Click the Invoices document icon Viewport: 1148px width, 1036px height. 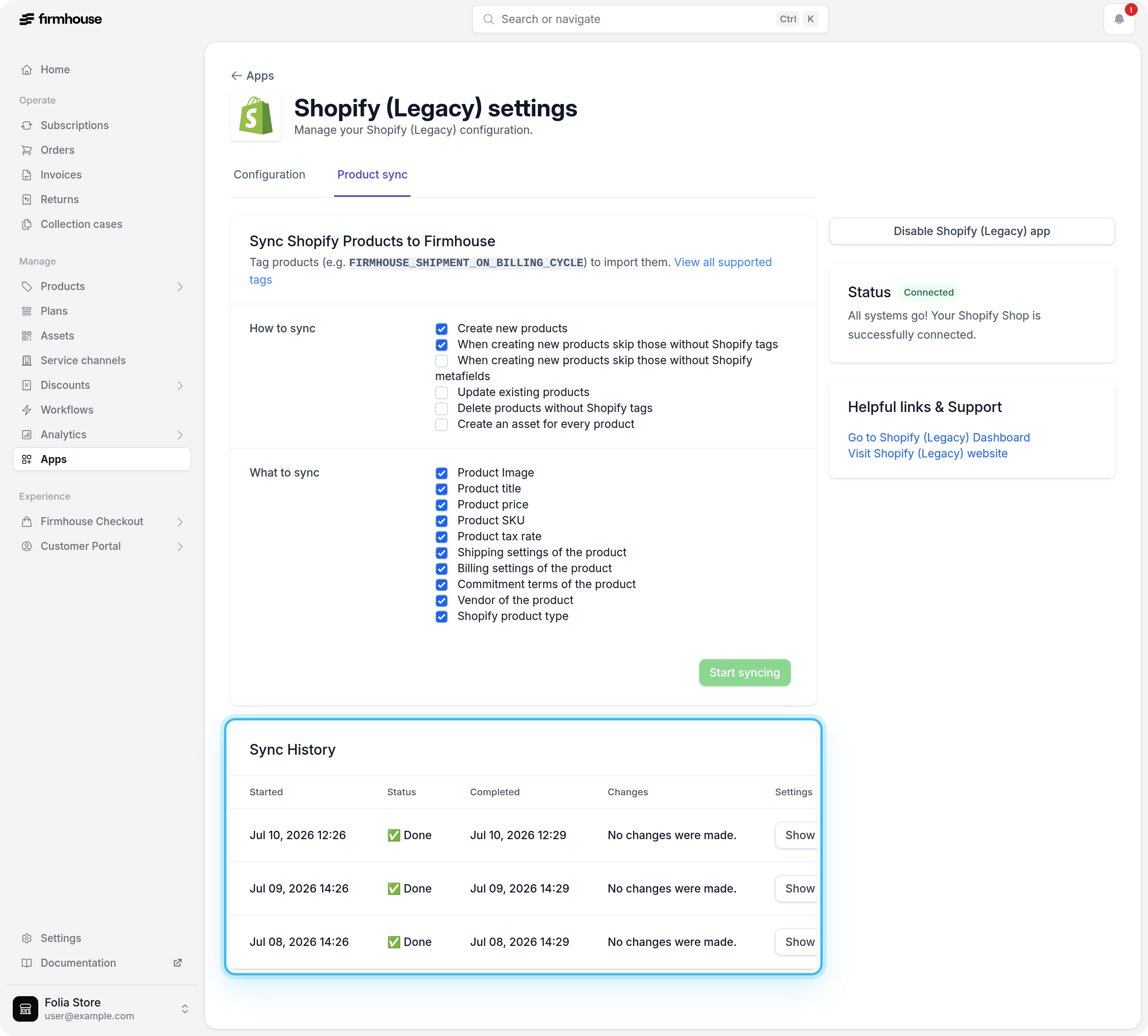(x=27, y=175)
